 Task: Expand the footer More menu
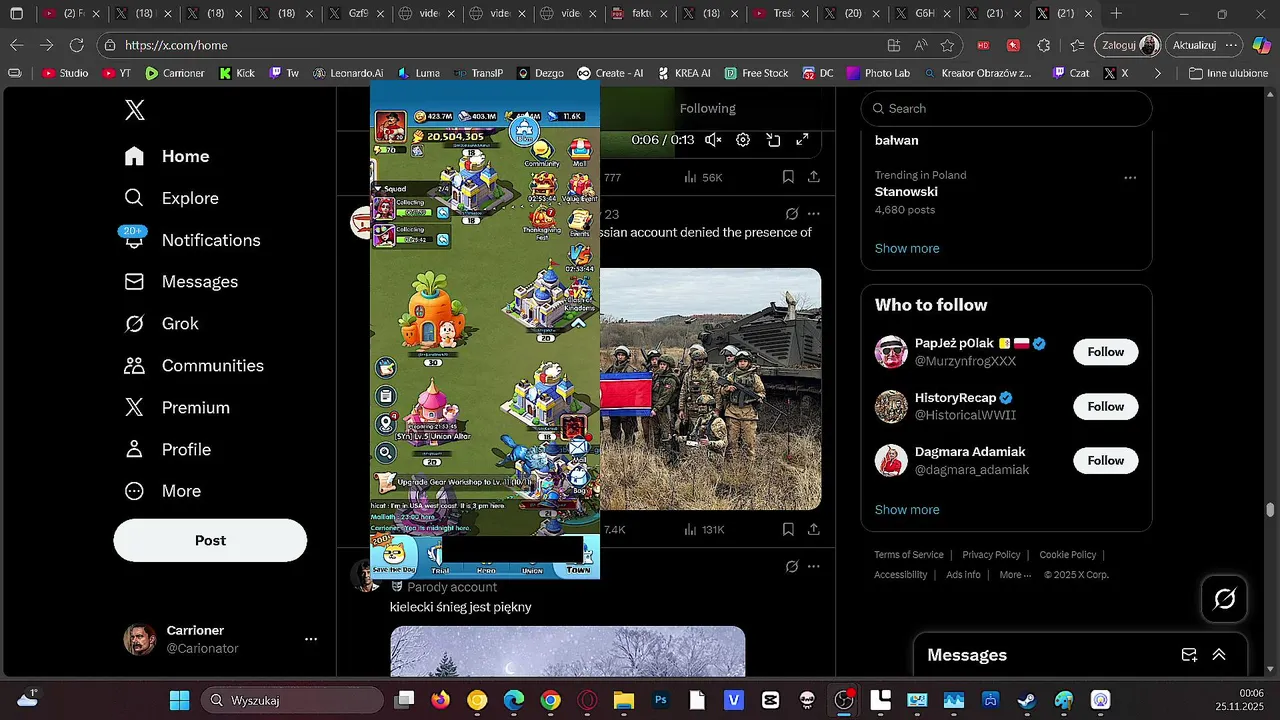(x=1016, y=575)
